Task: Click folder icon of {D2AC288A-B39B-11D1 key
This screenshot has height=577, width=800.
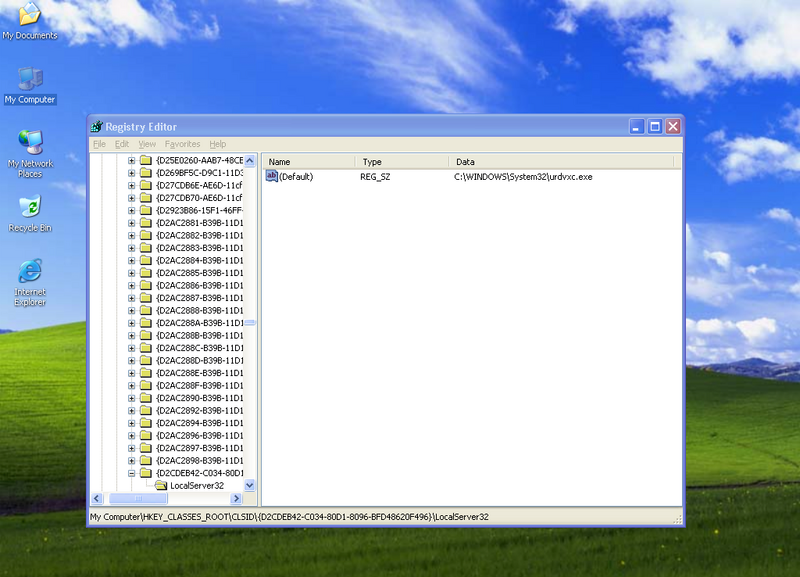Action: click(x=146, y=322)
